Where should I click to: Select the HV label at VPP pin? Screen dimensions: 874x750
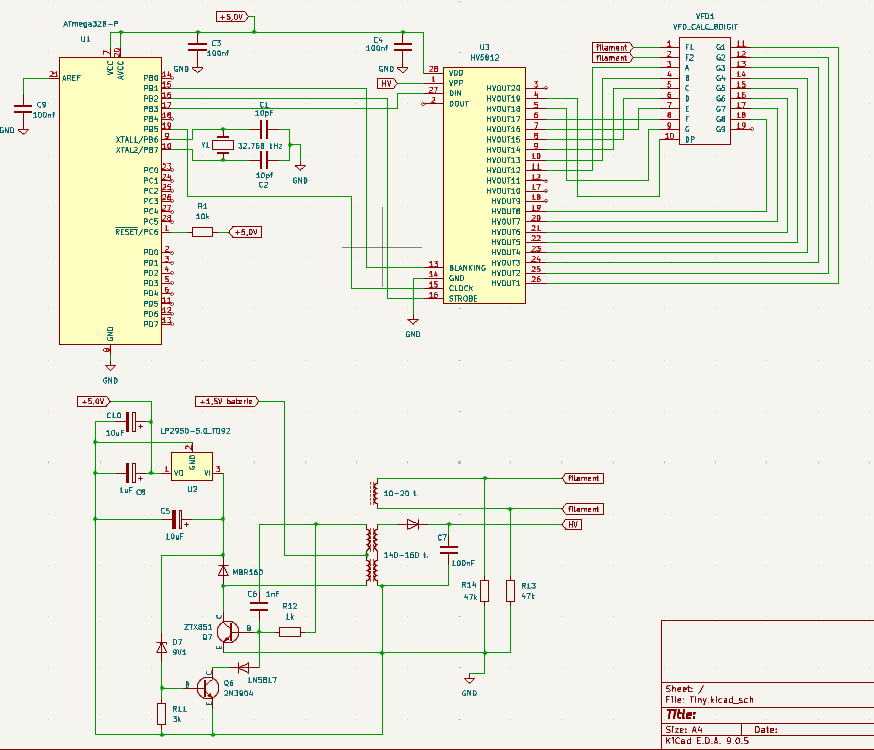pyautogui.click(x=387, y=84)
